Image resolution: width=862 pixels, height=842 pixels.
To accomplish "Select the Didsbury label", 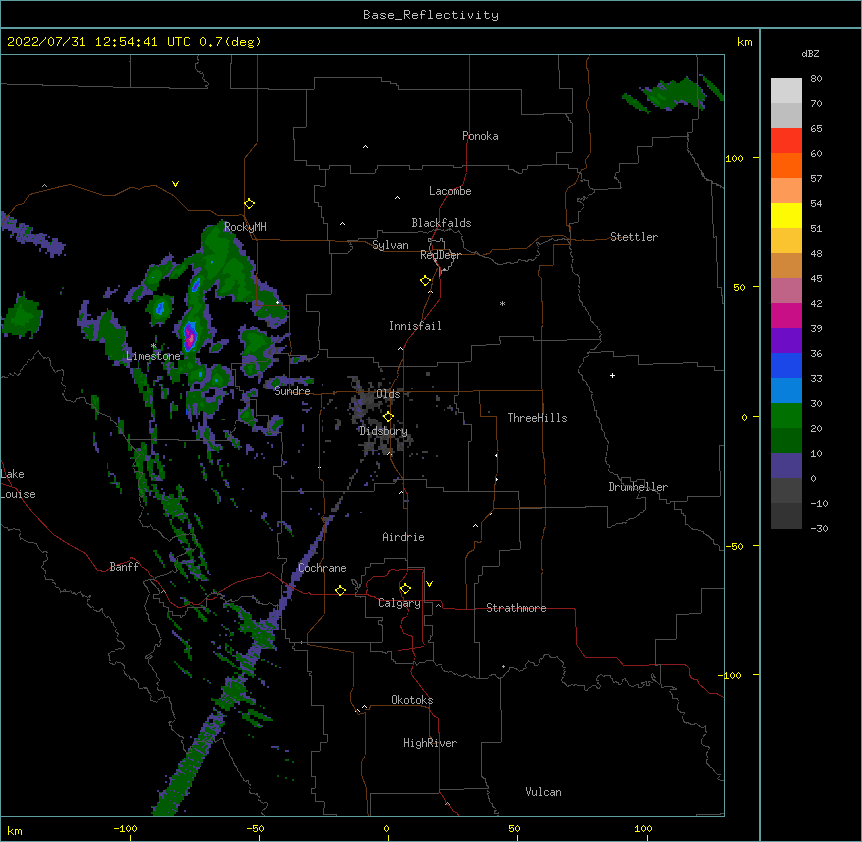I will point(384,431).
